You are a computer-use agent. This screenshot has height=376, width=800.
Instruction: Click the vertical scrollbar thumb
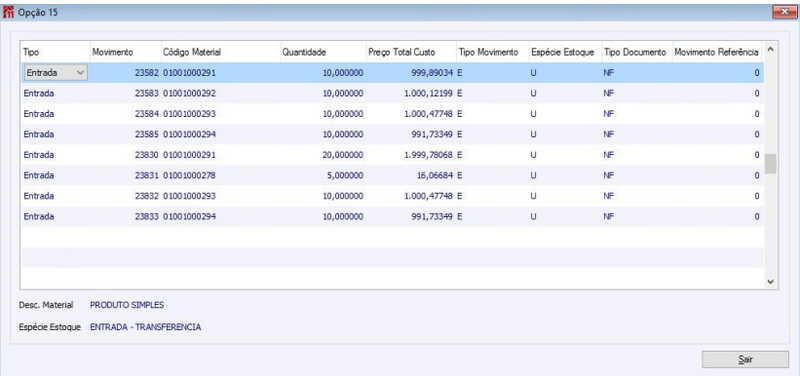point(770,164)
